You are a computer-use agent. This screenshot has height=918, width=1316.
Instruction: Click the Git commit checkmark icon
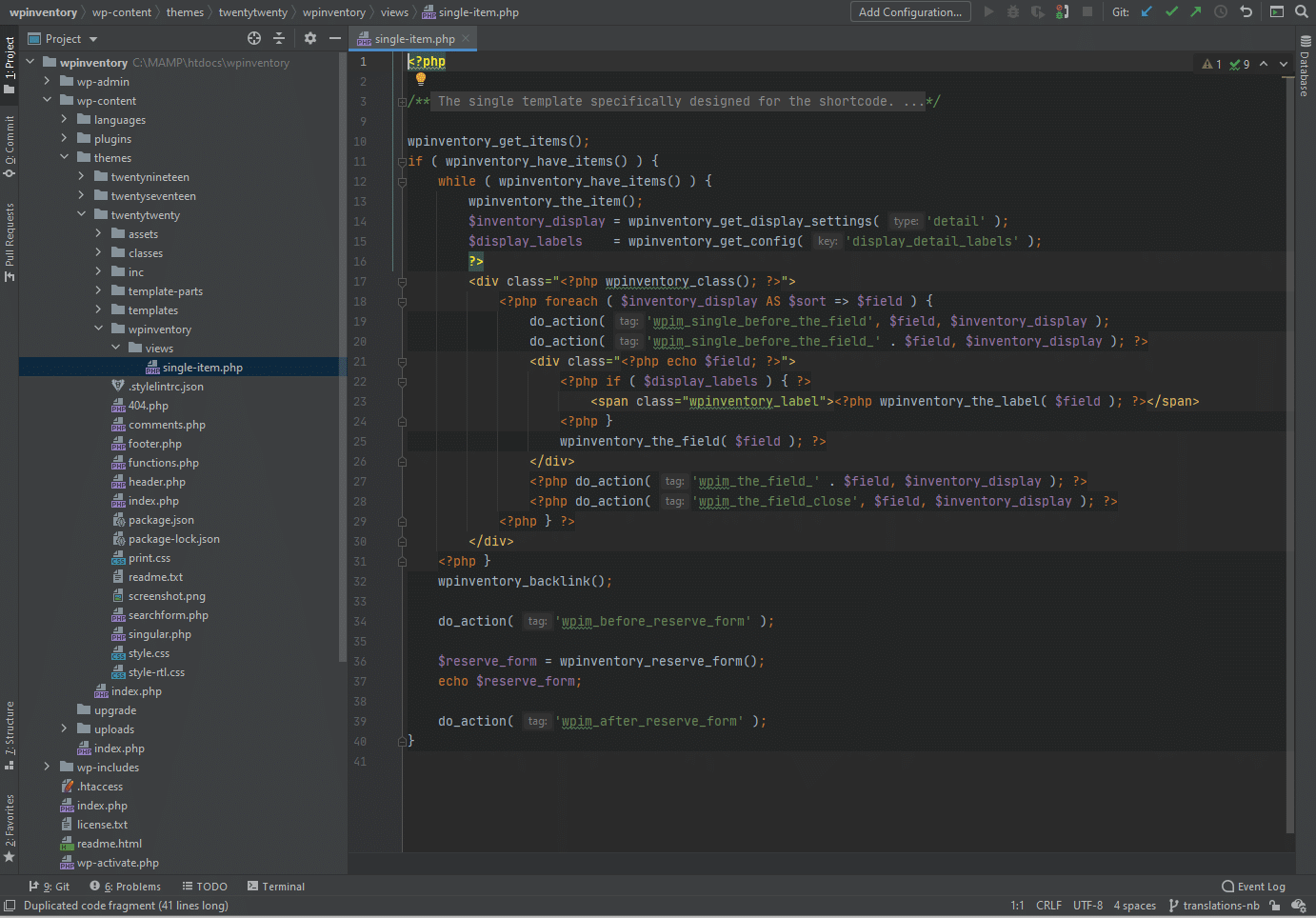point(1171,12)
